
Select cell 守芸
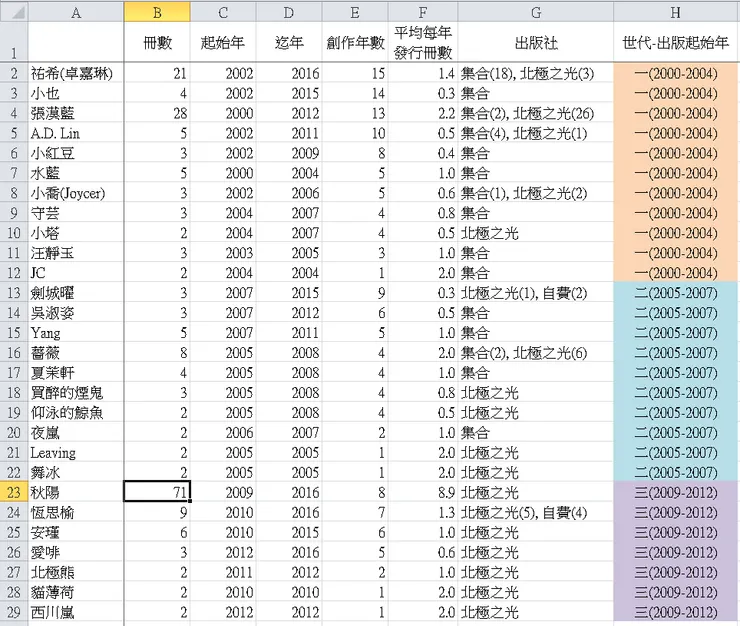(x=76, y=213)
